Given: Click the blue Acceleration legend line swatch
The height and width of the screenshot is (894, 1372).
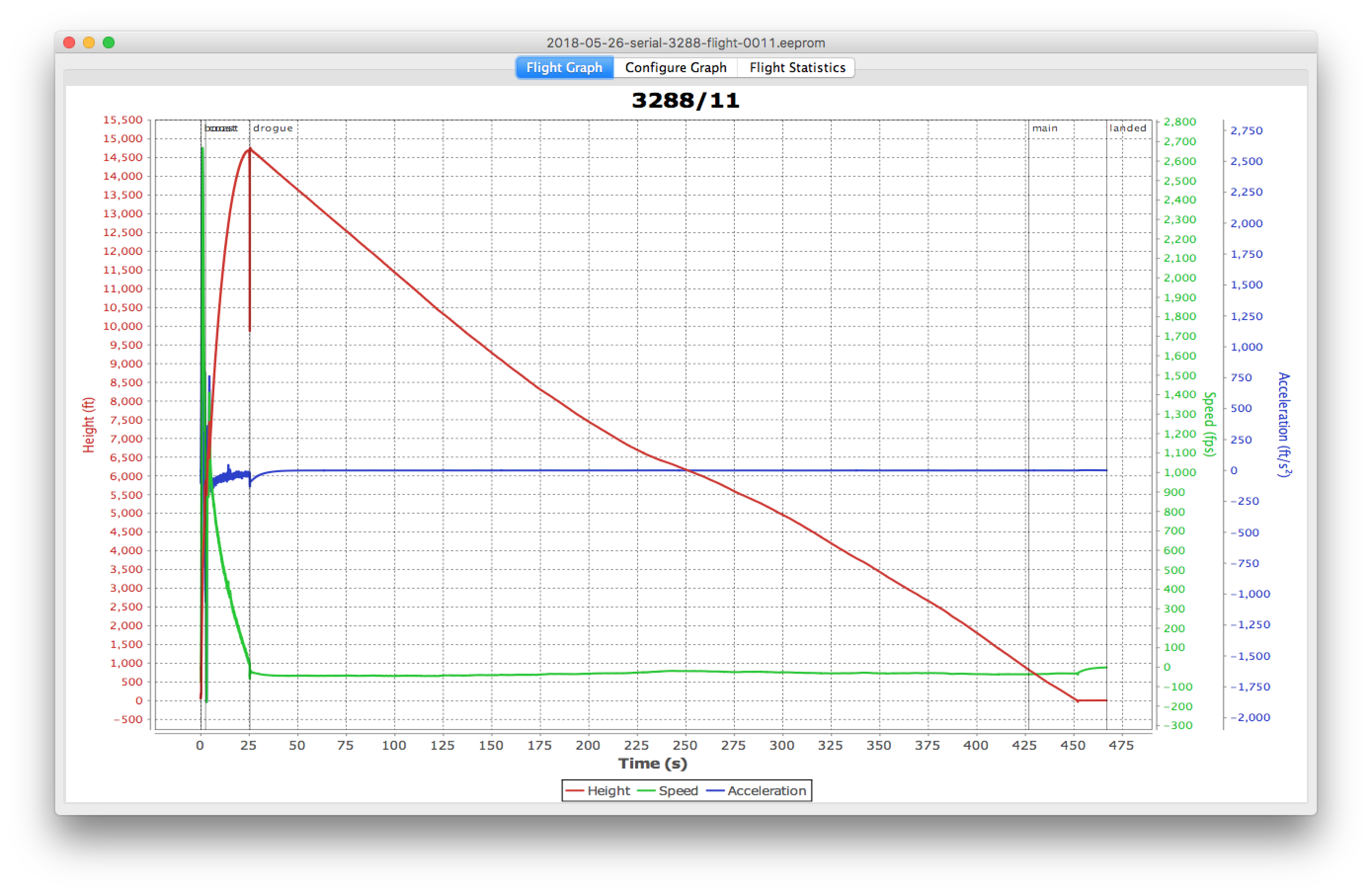Looking at the screenshot, I should (716, 791).
